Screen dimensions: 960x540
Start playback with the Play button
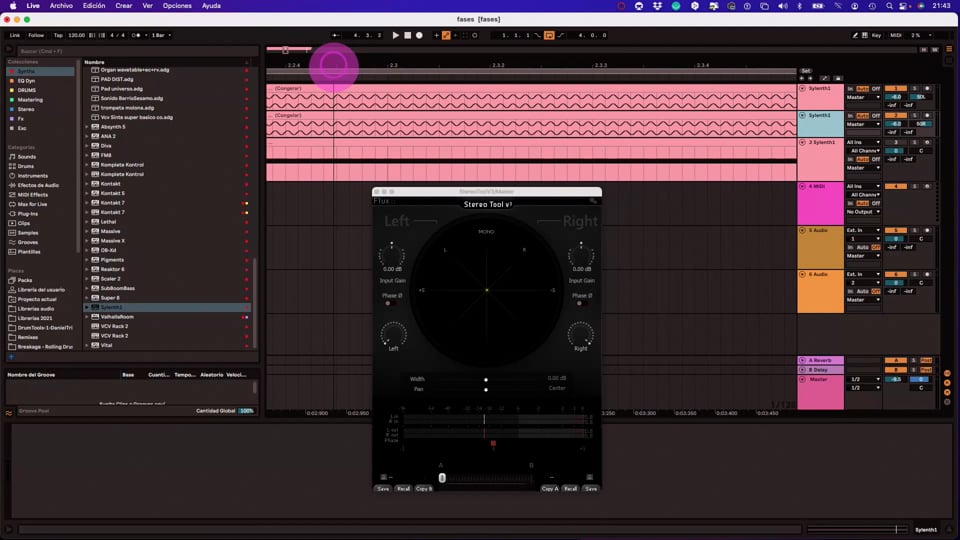396,36
